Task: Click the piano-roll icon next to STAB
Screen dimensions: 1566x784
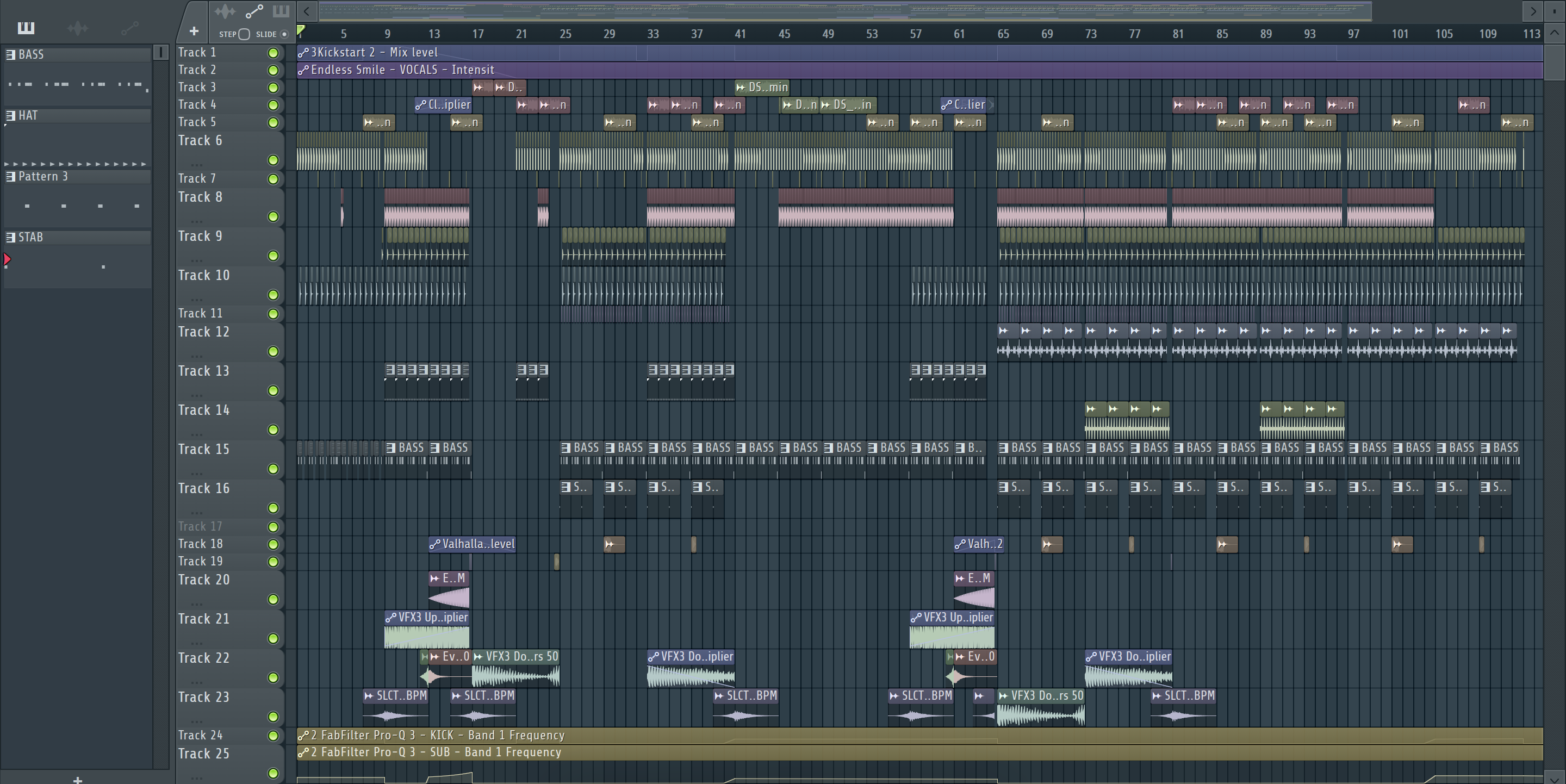Action: point(10,237)
